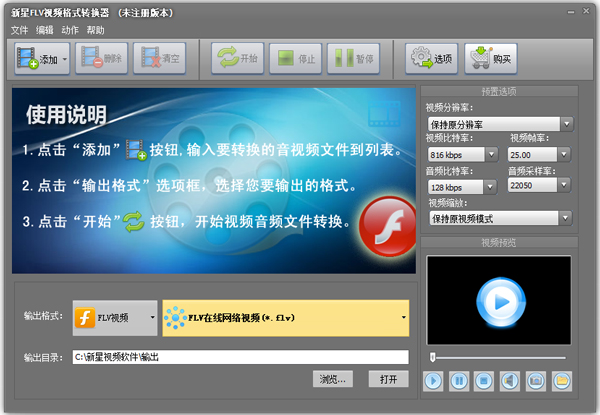Click the preview seek slider handle
The image size is (600, 415).
pyautogui.click(x=432, y=358)
